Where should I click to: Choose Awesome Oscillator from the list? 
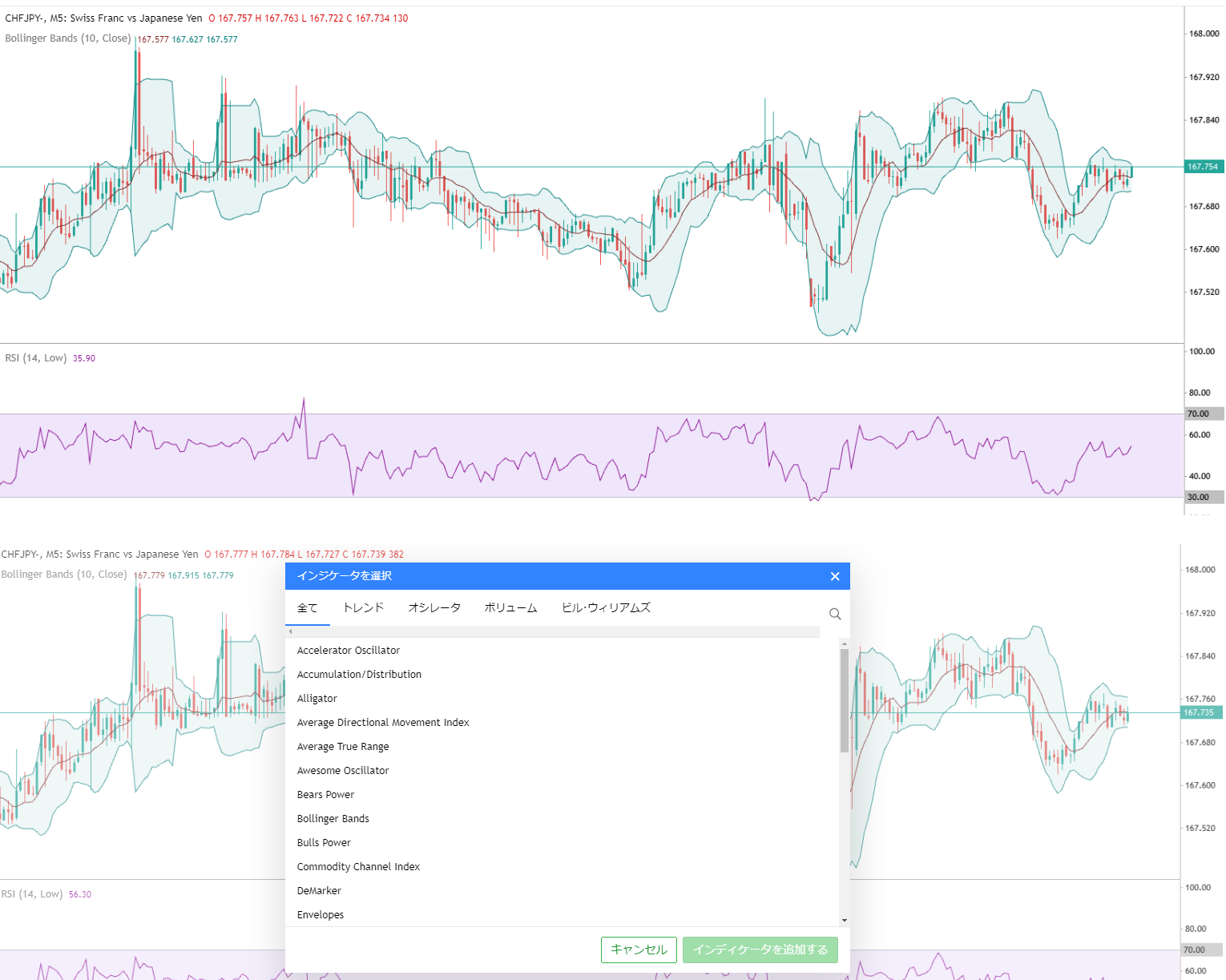[x=562, y=771]
